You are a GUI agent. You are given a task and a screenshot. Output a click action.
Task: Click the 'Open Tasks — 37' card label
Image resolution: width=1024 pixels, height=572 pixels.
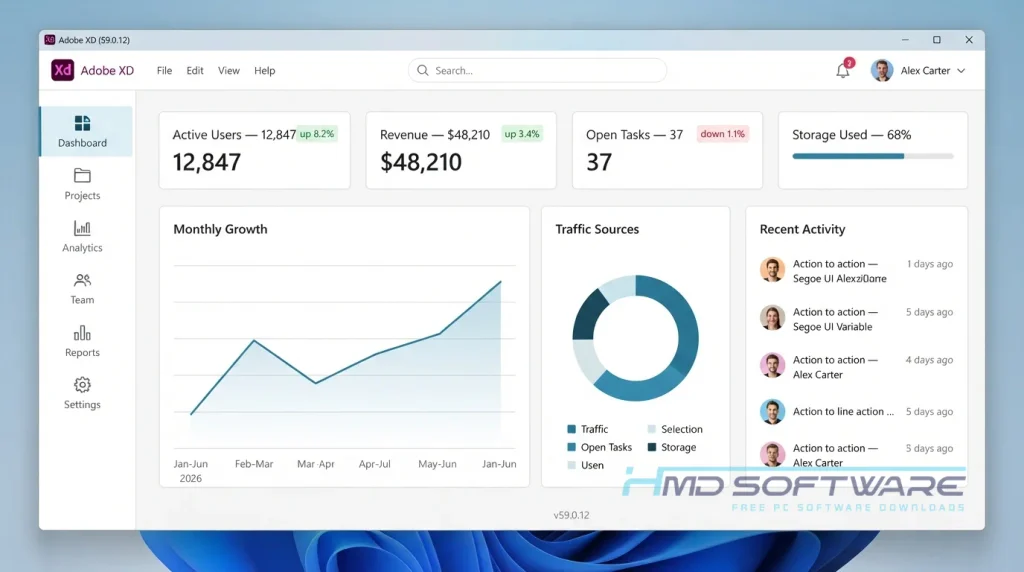634,135
